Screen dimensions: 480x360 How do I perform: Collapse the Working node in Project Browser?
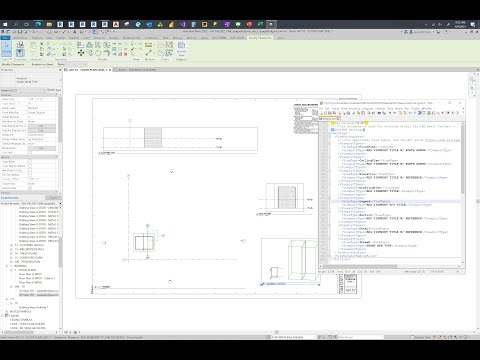click(7, 266)
